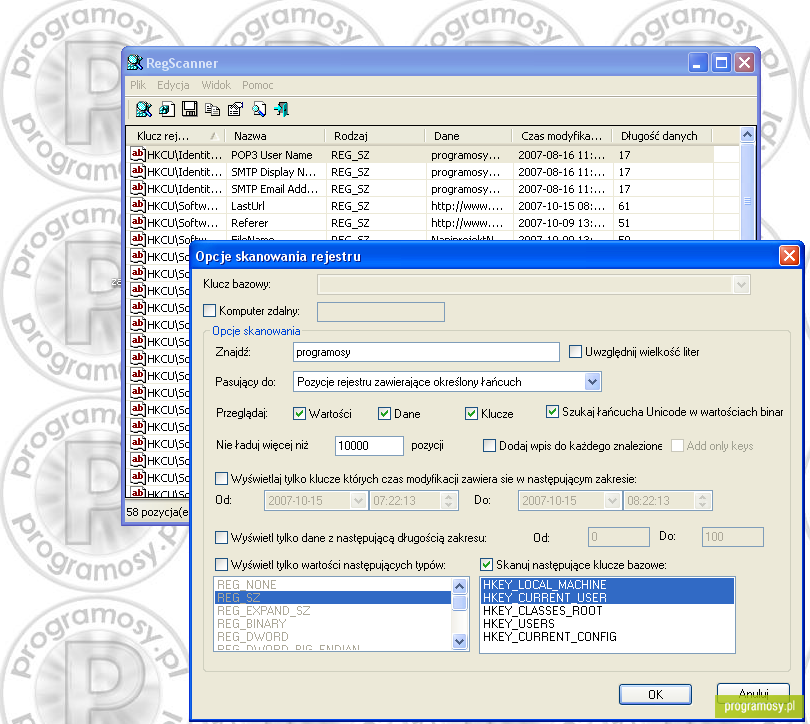Uncheck the Wartości checkbox
The width and height of the screenshot is (810, 724).
[299, 414]
